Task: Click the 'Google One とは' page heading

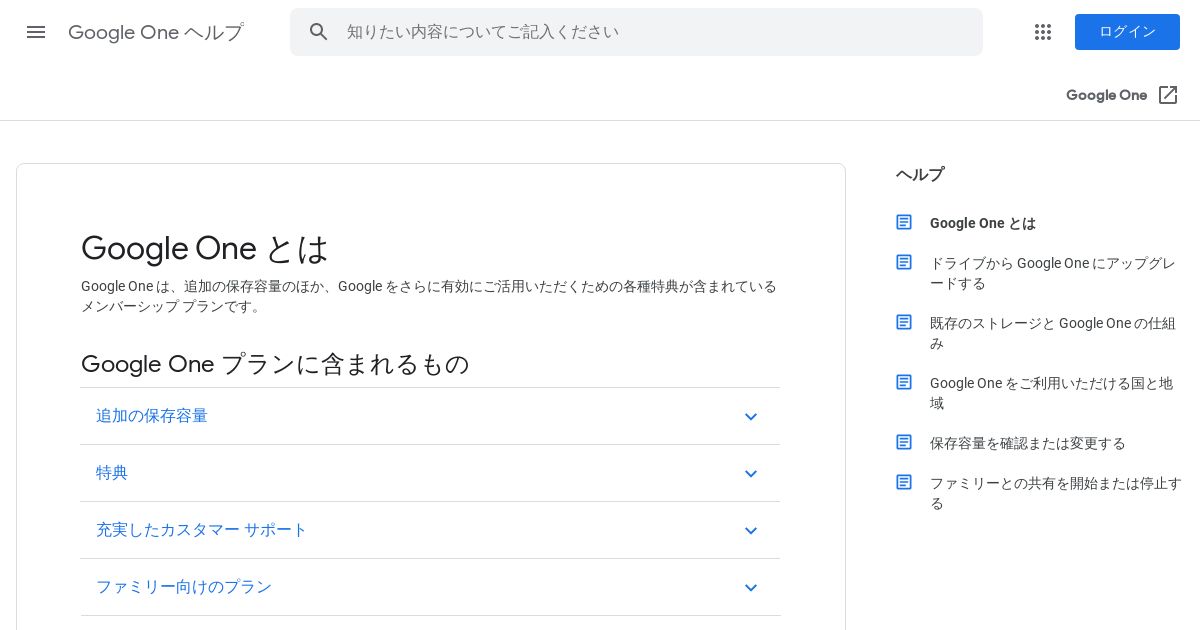Action: (x=205, y=248)
